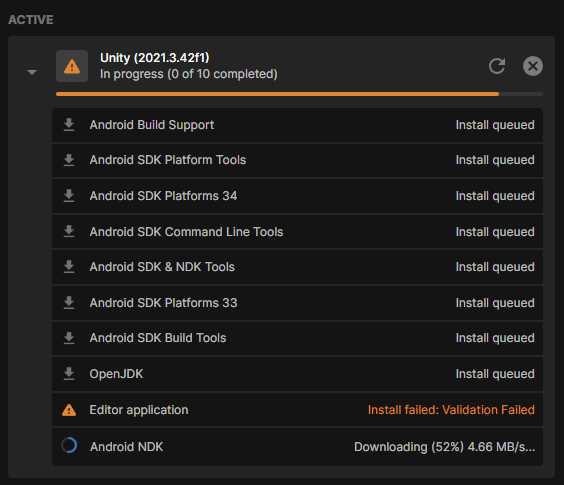The width and height of the screenshot is (564, 485).
Task: Click 'Install queued' for Android SDK Platform Tools
Action: [495, 160]
